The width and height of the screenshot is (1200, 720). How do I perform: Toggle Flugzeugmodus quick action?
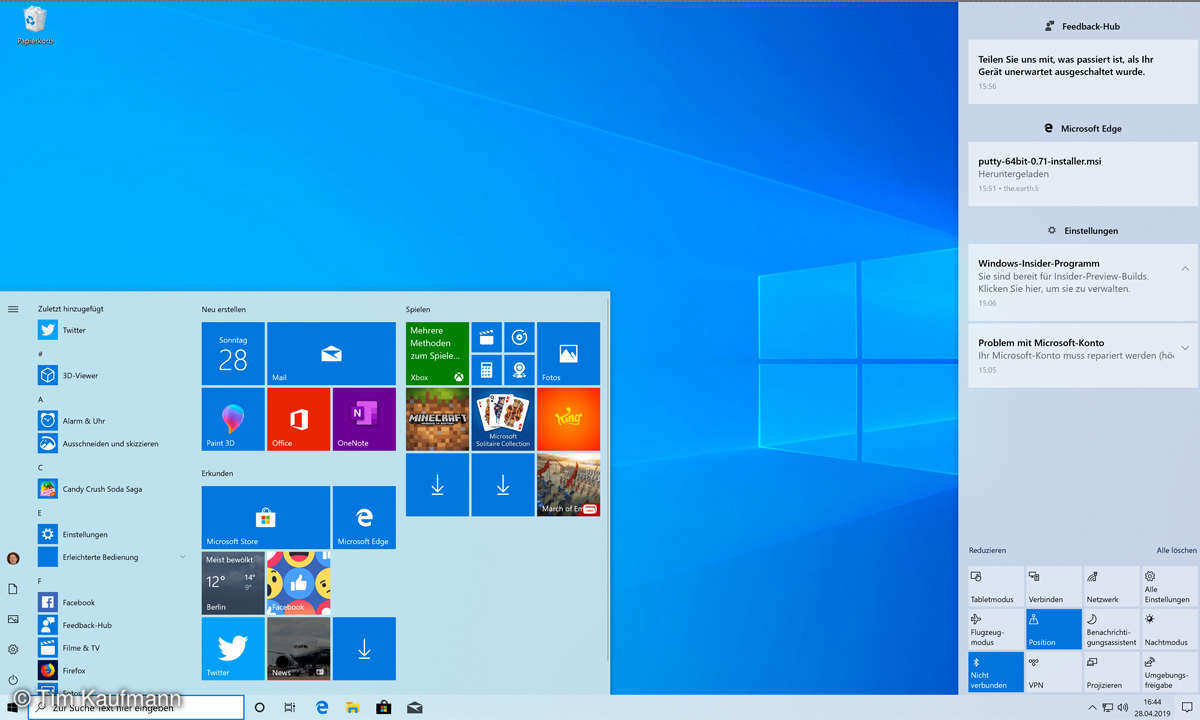point(996,629)
